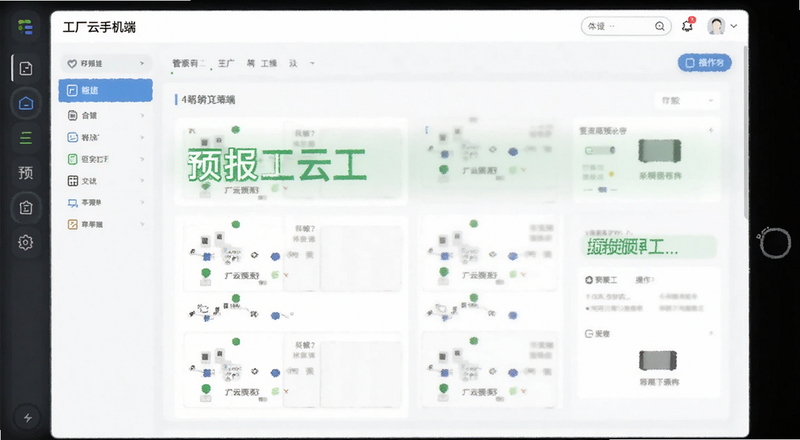
Task: Open the settings gear in dark sidebar
Action: pos(26,242)
